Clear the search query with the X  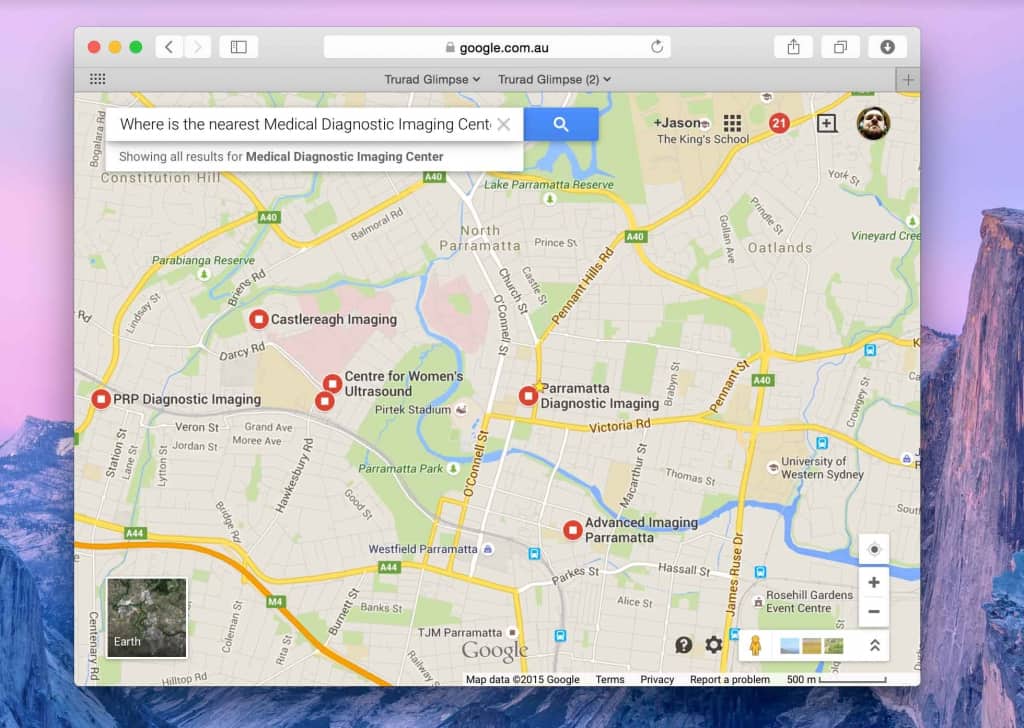pos(504,124)
